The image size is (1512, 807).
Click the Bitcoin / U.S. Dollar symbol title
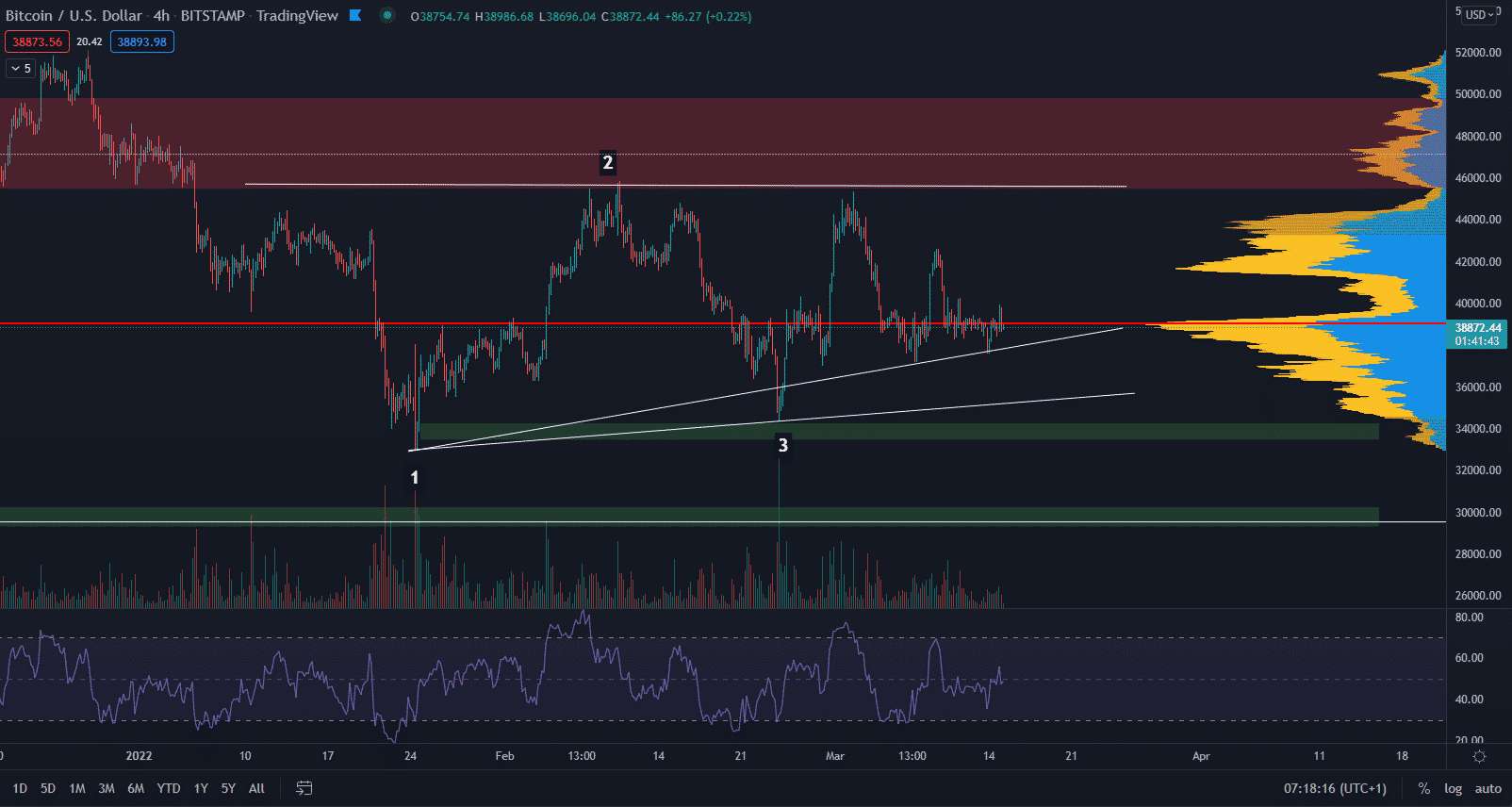tap(74, 15)
